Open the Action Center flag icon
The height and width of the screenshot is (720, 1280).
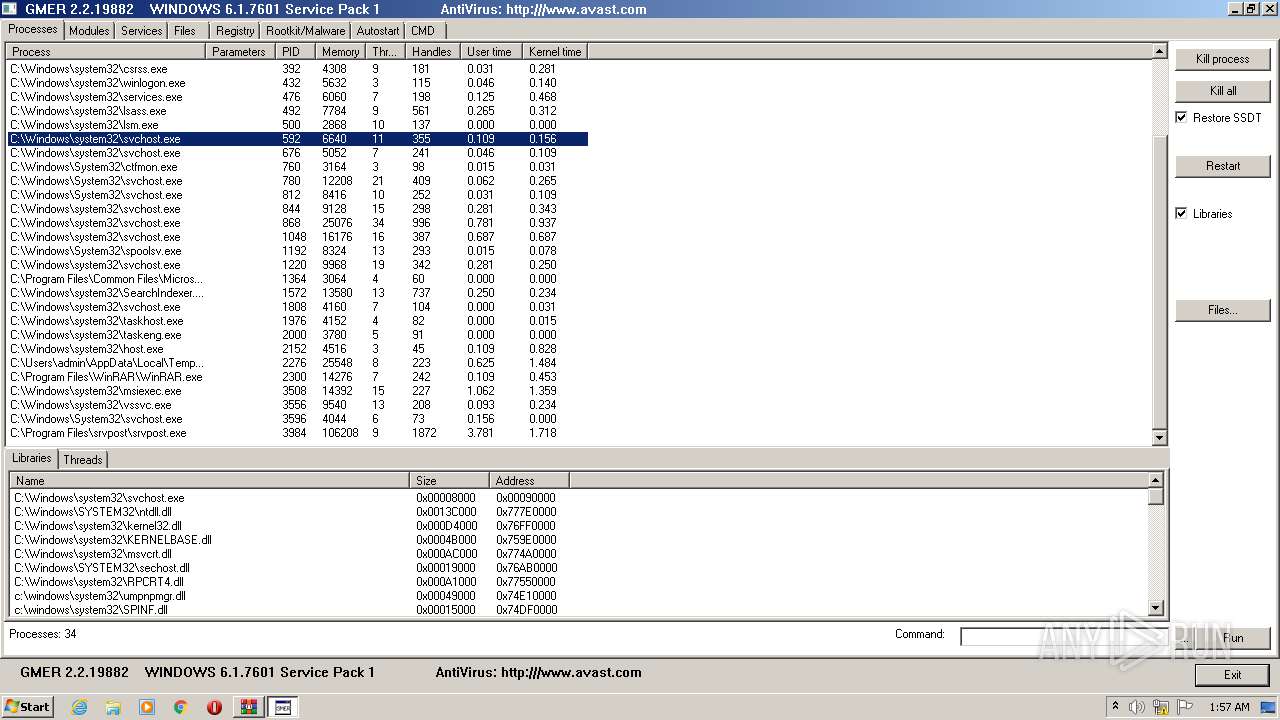pos(1185,707)
